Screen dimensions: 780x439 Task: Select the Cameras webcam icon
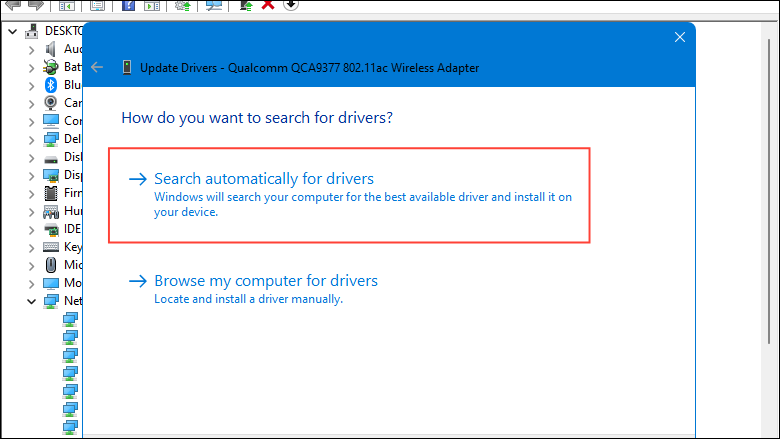[50, 103]
